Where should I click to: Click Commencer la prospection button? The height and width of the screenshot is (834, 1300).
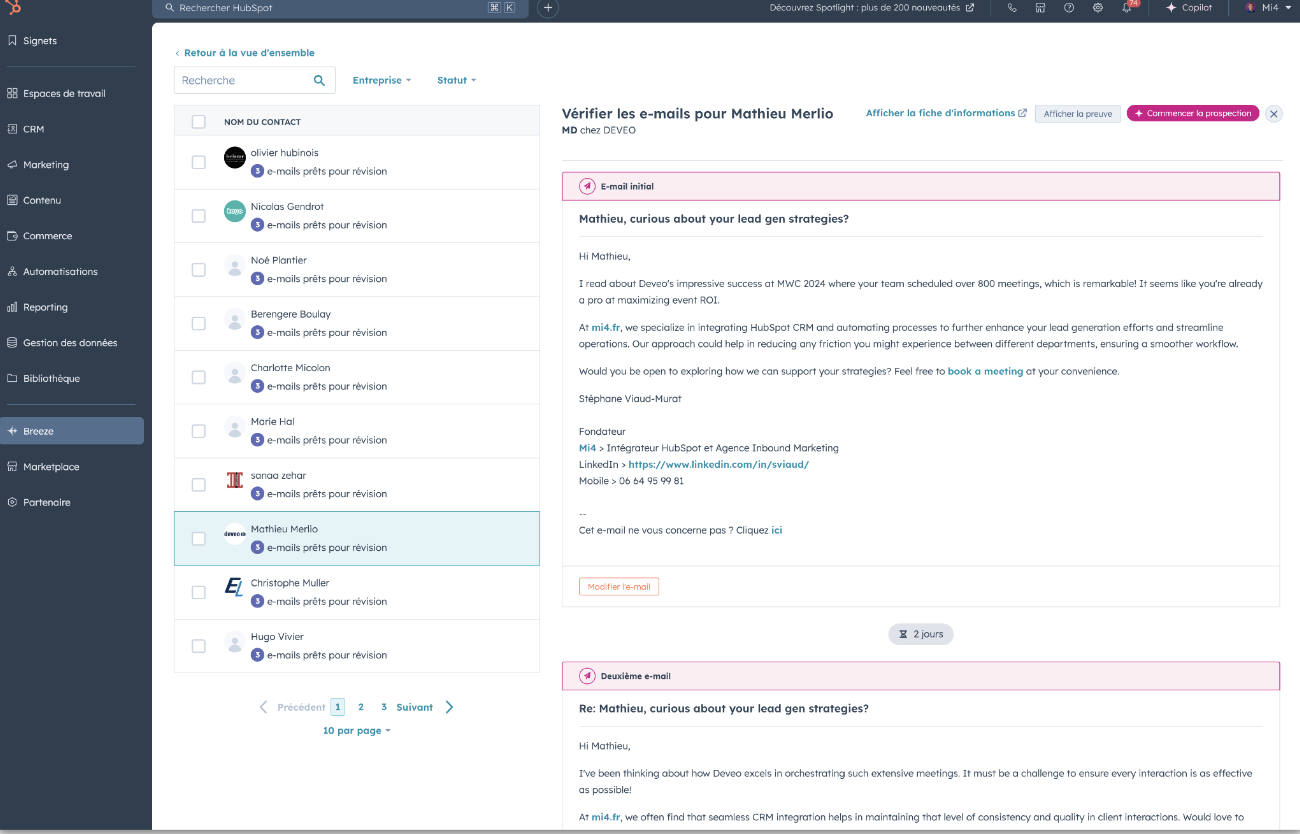click(1192, 113)
